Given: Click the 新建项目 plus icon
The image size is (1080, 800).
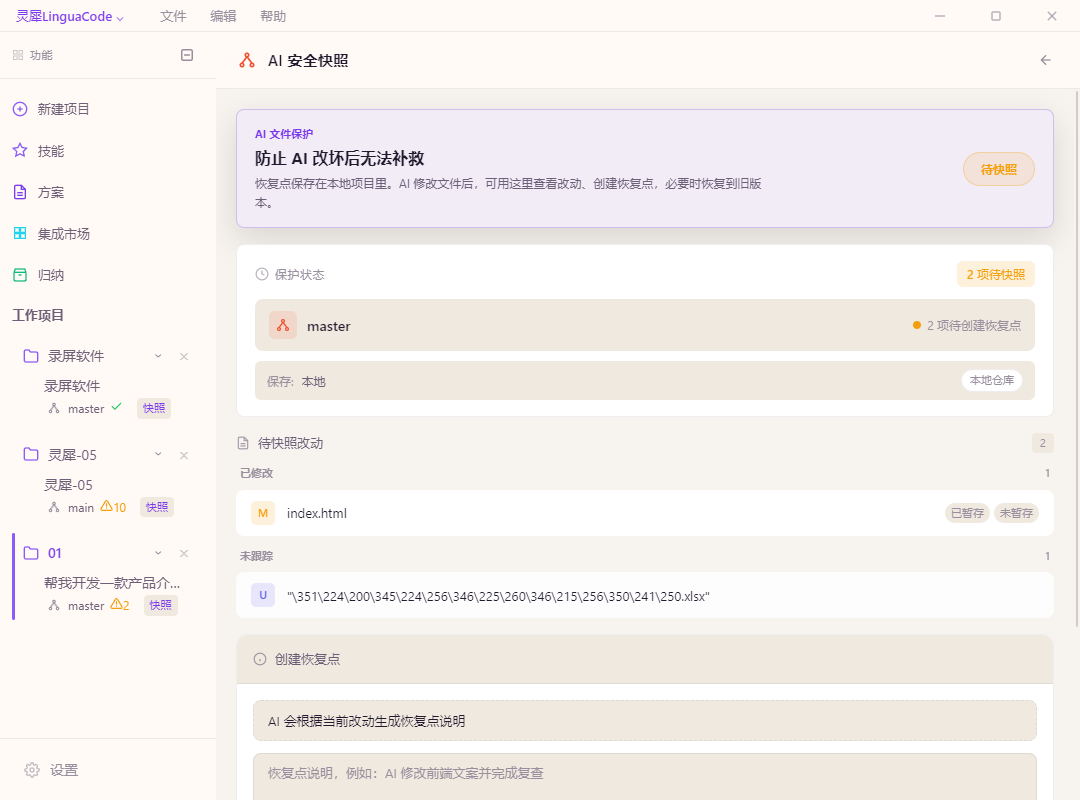Looking at the screenshot, I should pos(20,109).
